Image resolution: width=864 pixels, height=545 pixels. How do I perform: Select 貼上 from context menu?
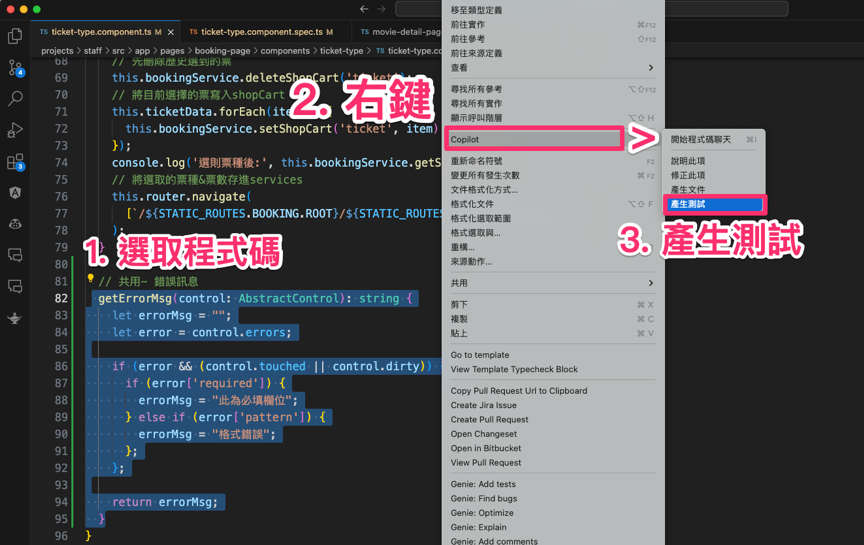click(553, 333)
